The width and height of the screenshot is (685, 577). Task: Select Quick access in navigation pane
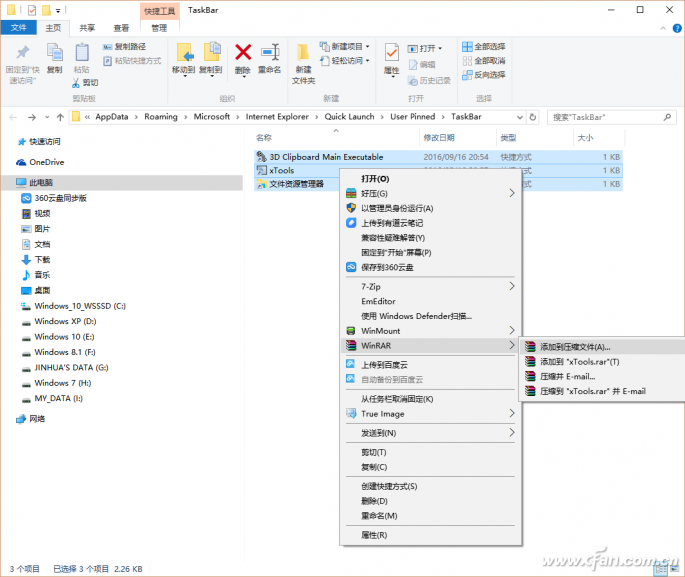(38, 142)
